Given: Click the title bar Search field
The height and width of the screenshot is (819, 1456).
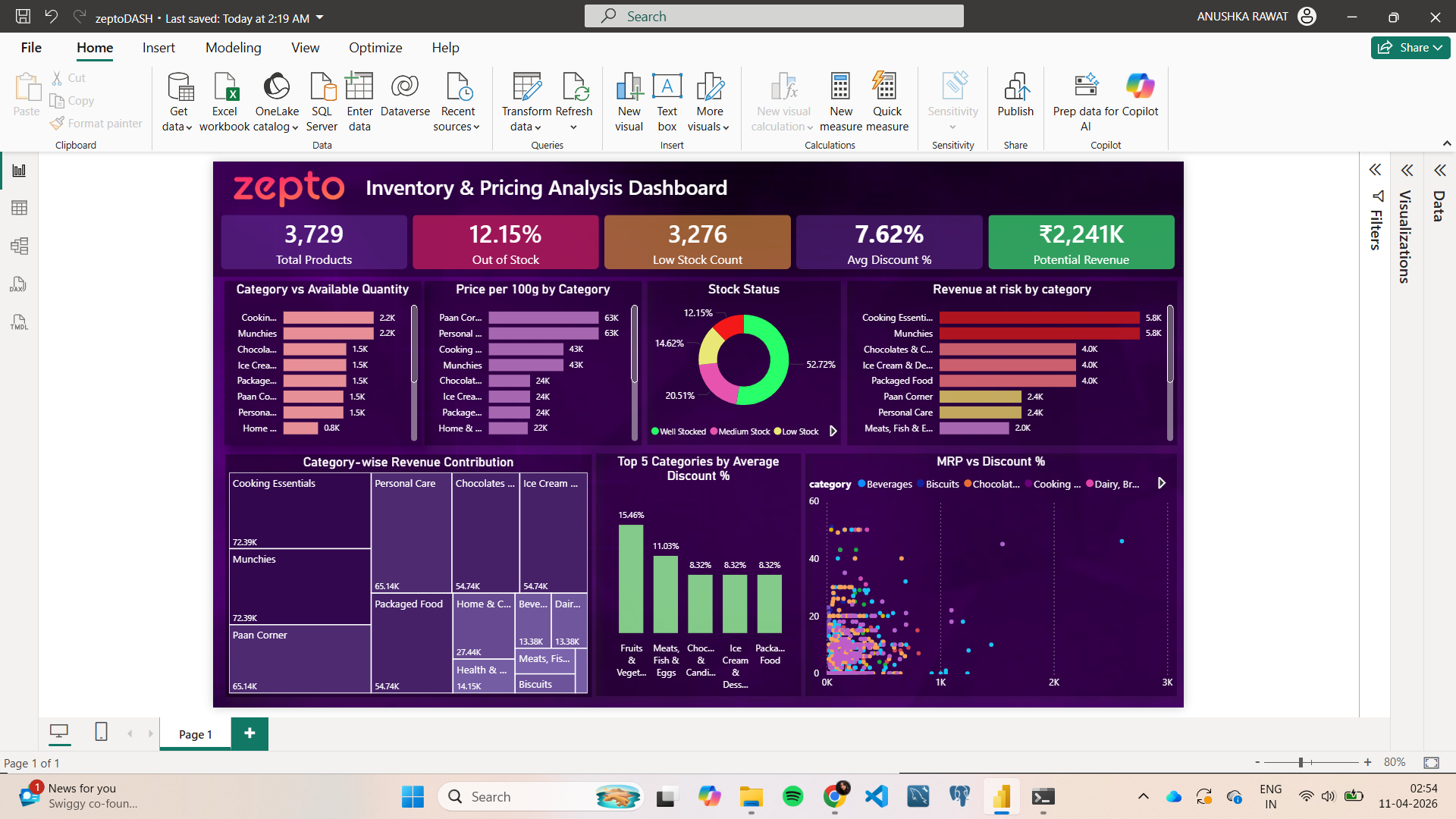Looking at the screenshot, I should pos(773,16).
